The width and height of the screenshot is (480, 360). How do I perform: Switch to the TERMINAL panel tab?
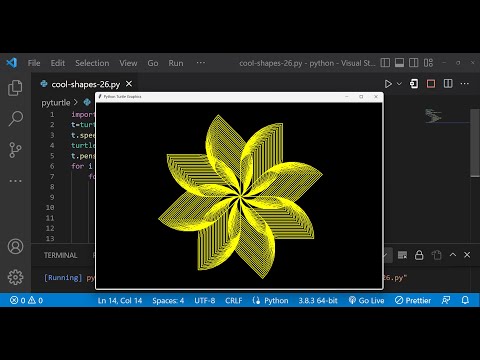[61, 255]
